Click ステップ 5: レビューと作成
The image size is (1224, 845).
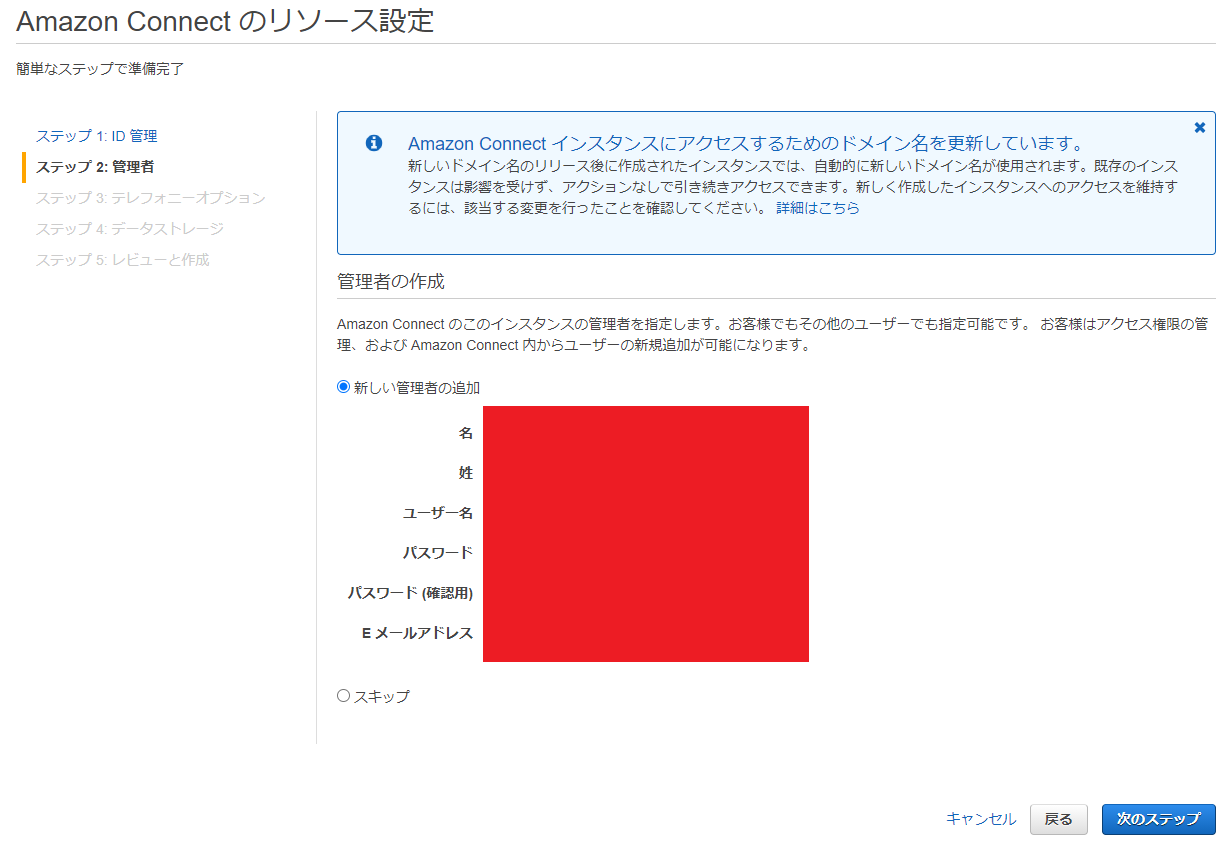[x=123, y=260]
